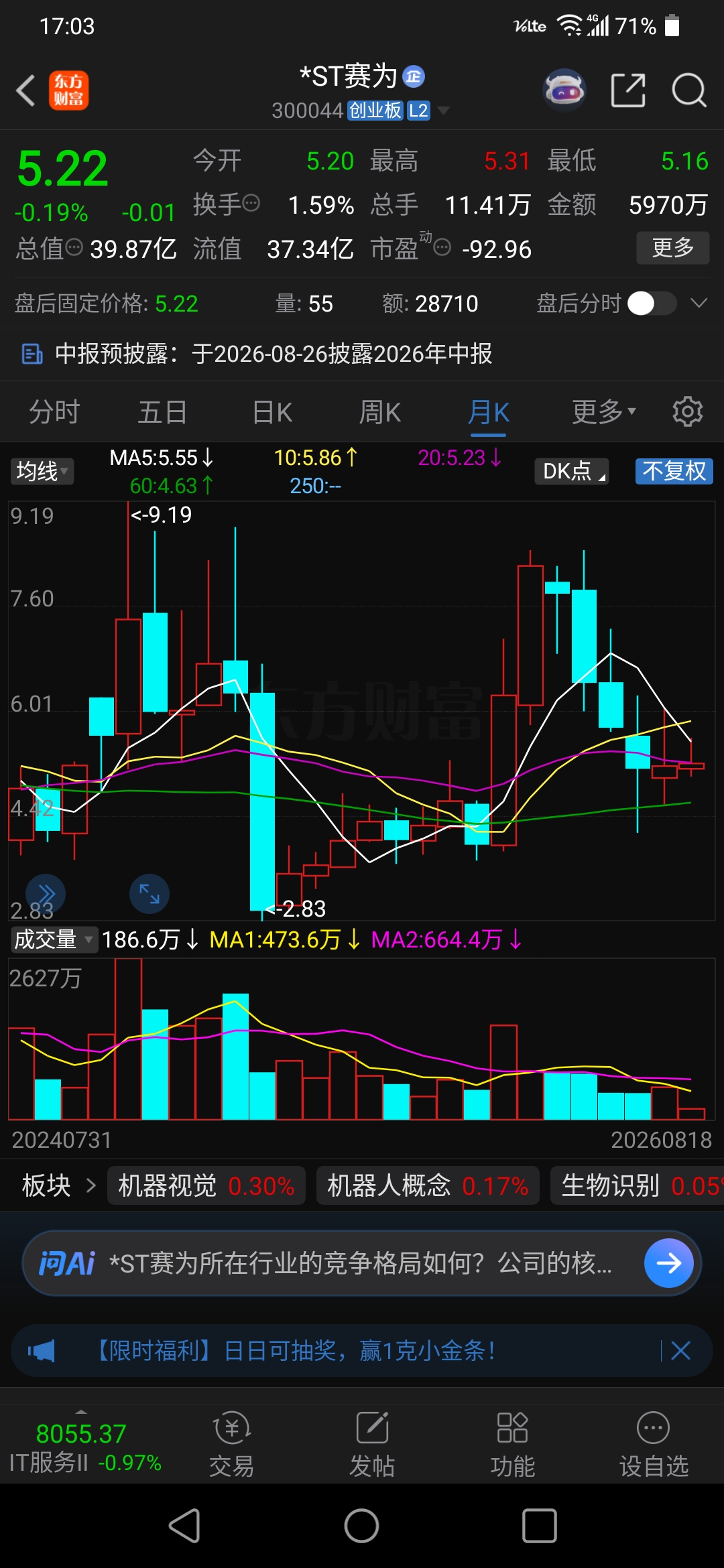The image size is (724, 1568).
Task: Tap the MA5:5.55 moving average value
Action: click(x=162, y=458)
